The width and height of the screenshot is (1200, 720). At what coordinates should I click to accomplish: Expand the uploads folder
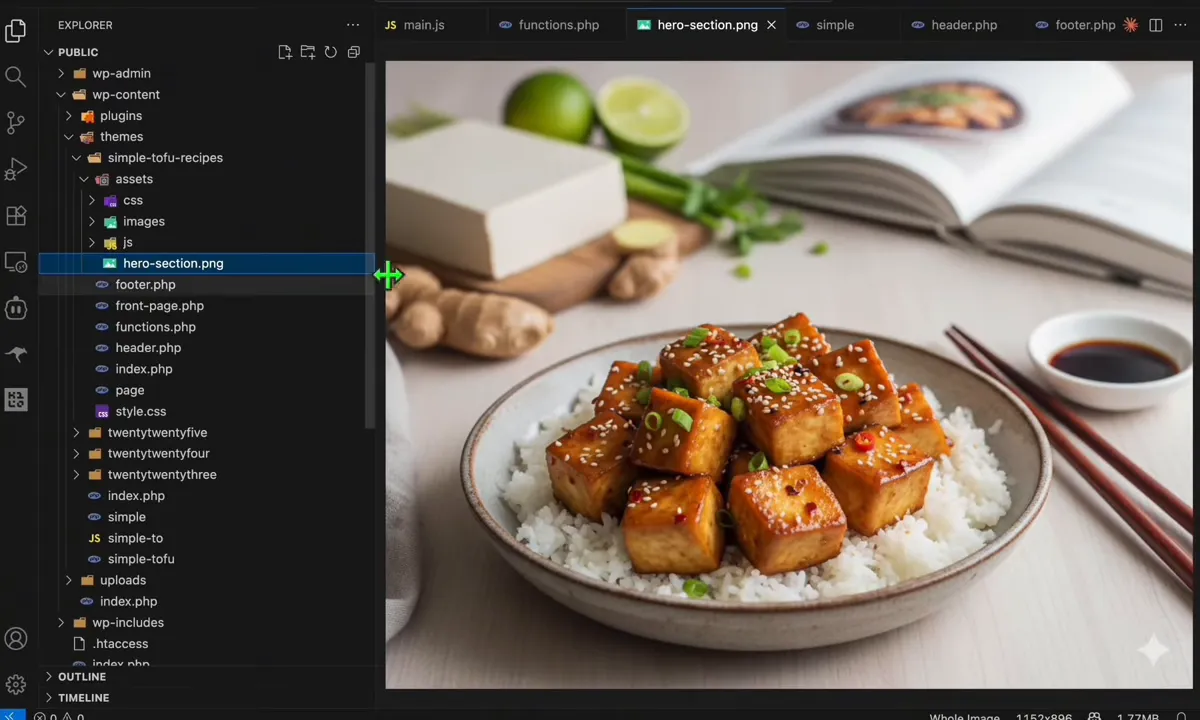(x=69, y=580)
